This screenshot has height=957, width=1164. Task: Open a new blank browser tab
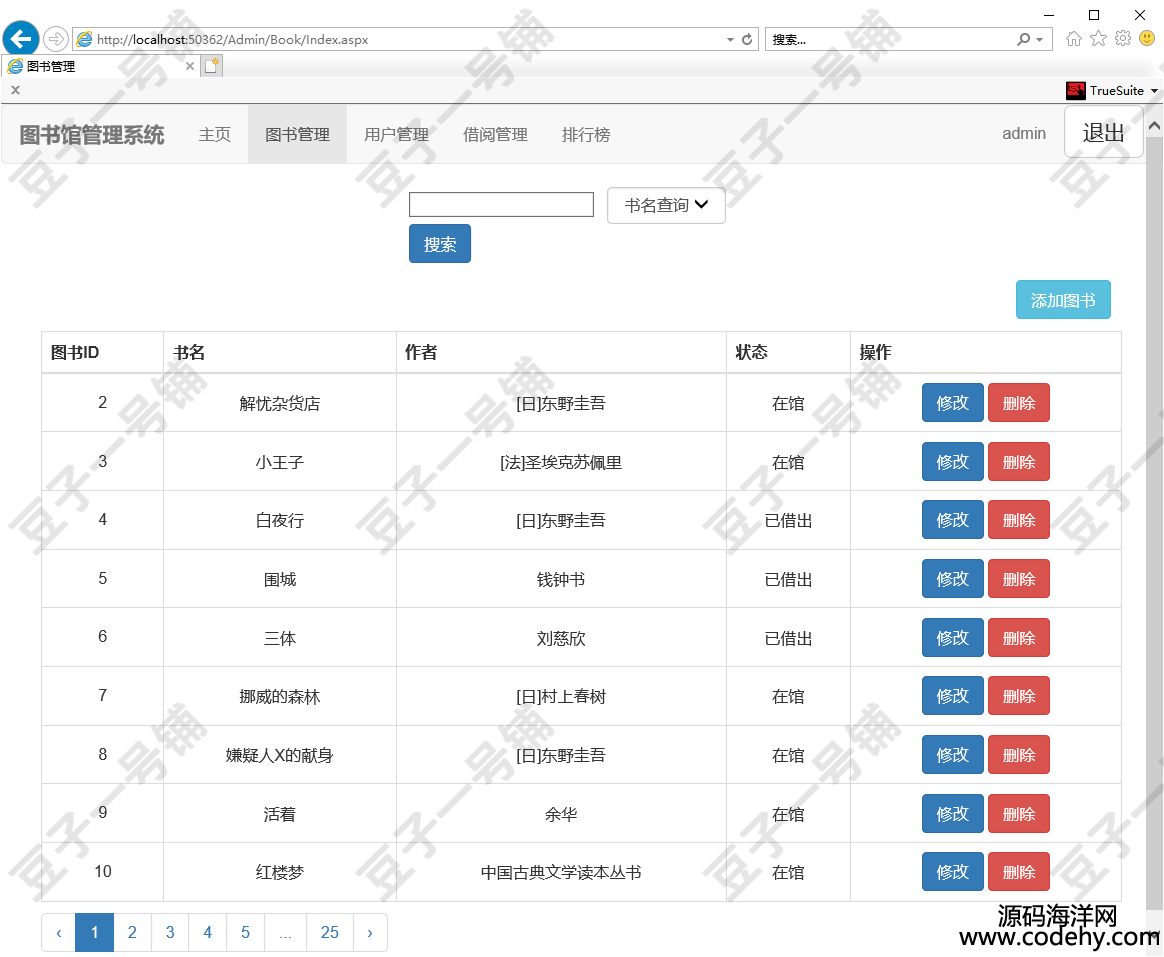pos(211,66)
